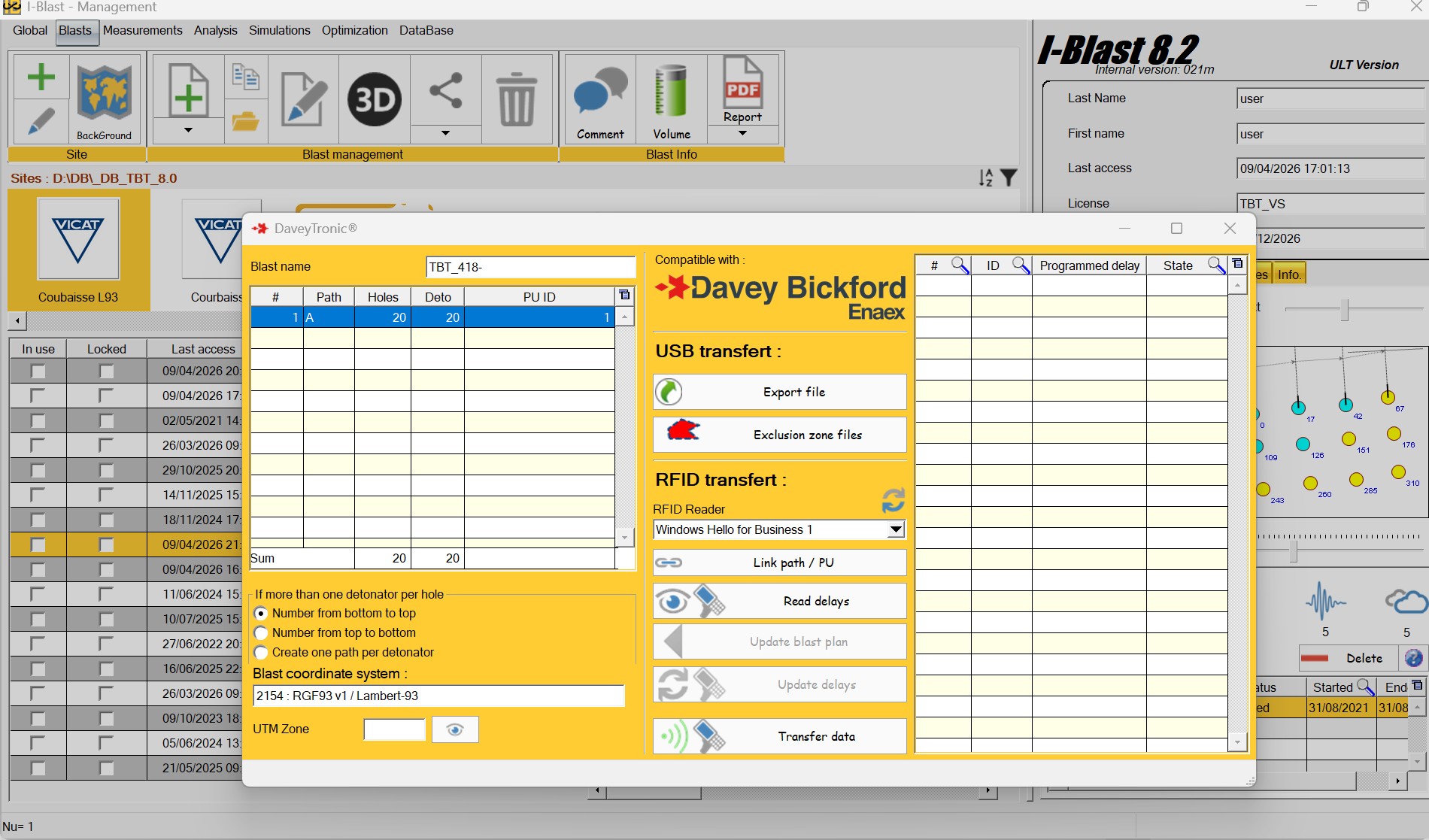This screenshot has width=1429, height=840.
Task: Expand the share icon dropdown arrow
Action: pyautogui.click(x=445, y=134)
